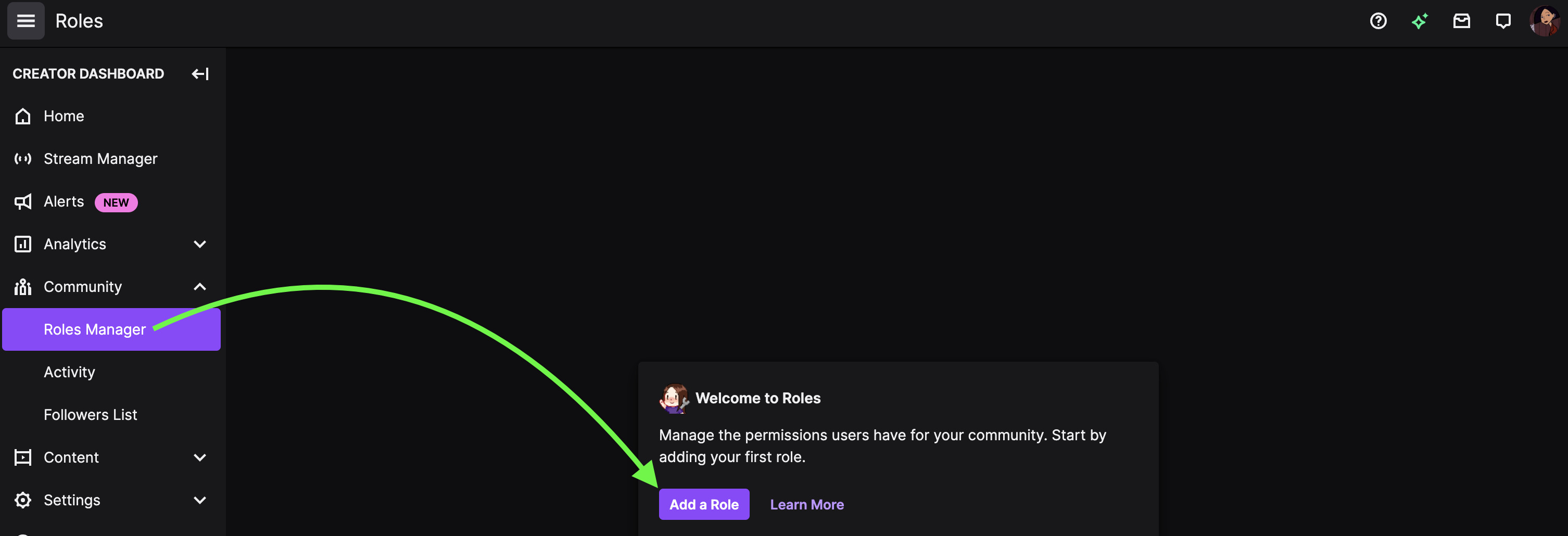The height and width of the screenshot is (536, 1568).
Task: Select Roles Manager in sidebar
Action: tap(95, 329)
